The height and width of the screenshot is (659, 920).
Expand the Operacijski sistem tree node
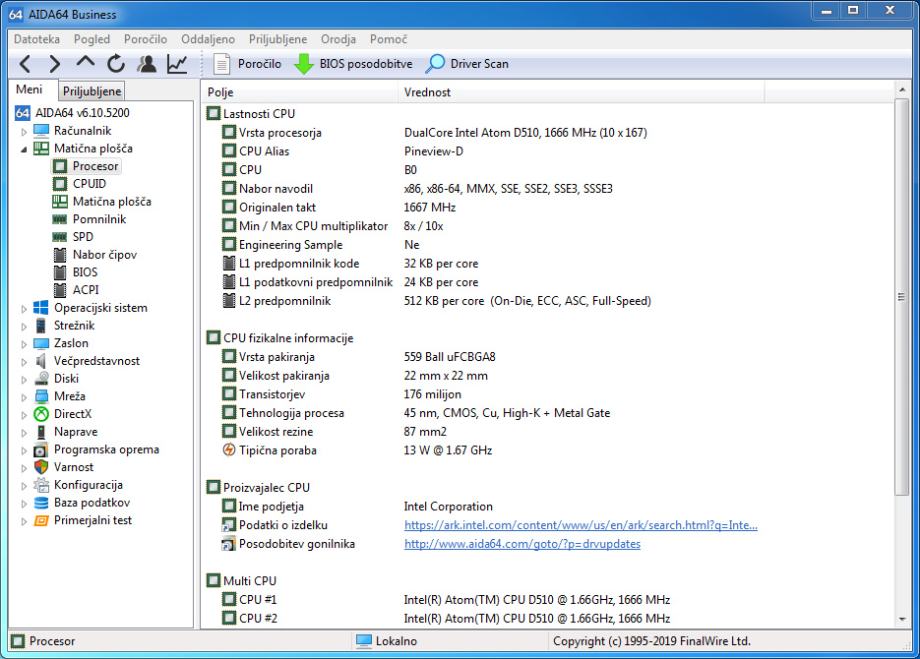[x=24, y=308]
